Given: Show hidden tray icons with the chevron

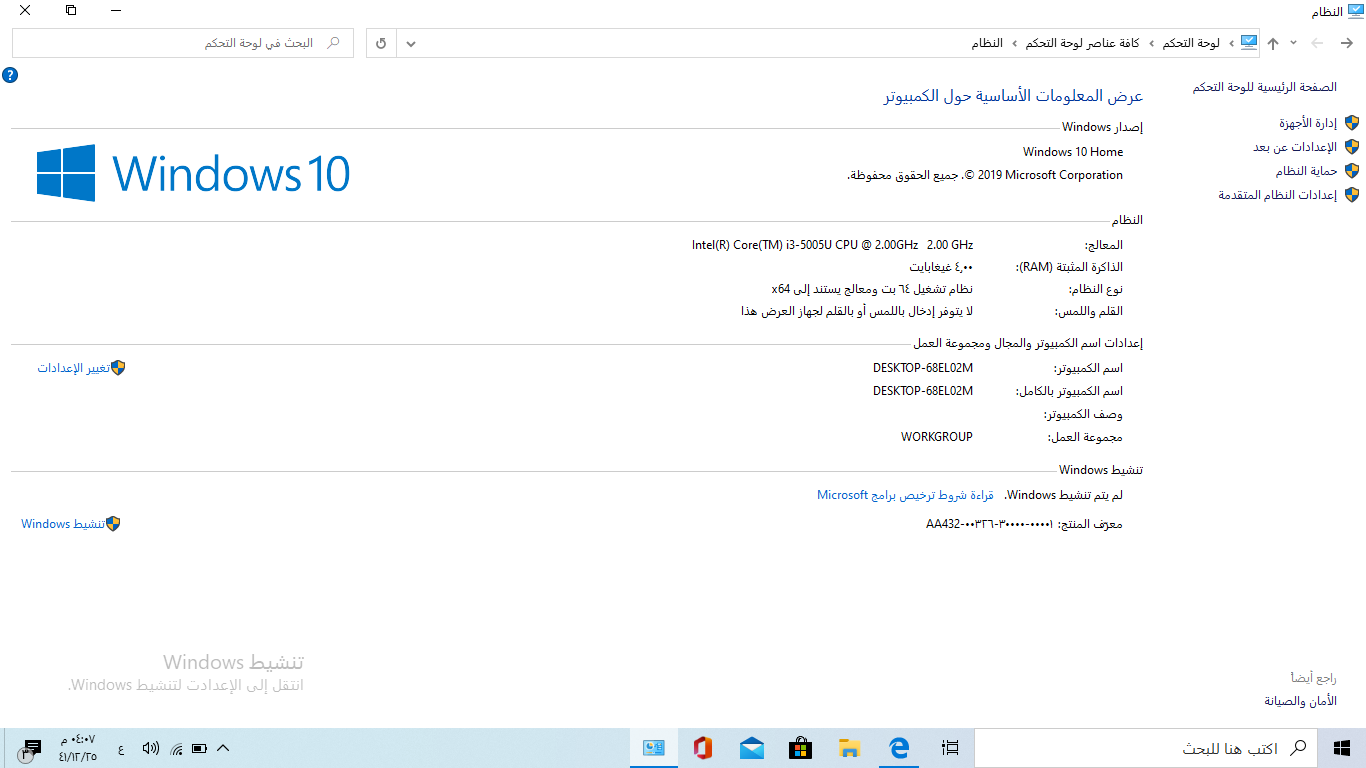Looking at the screenshot, I should [x=223, y=748].
